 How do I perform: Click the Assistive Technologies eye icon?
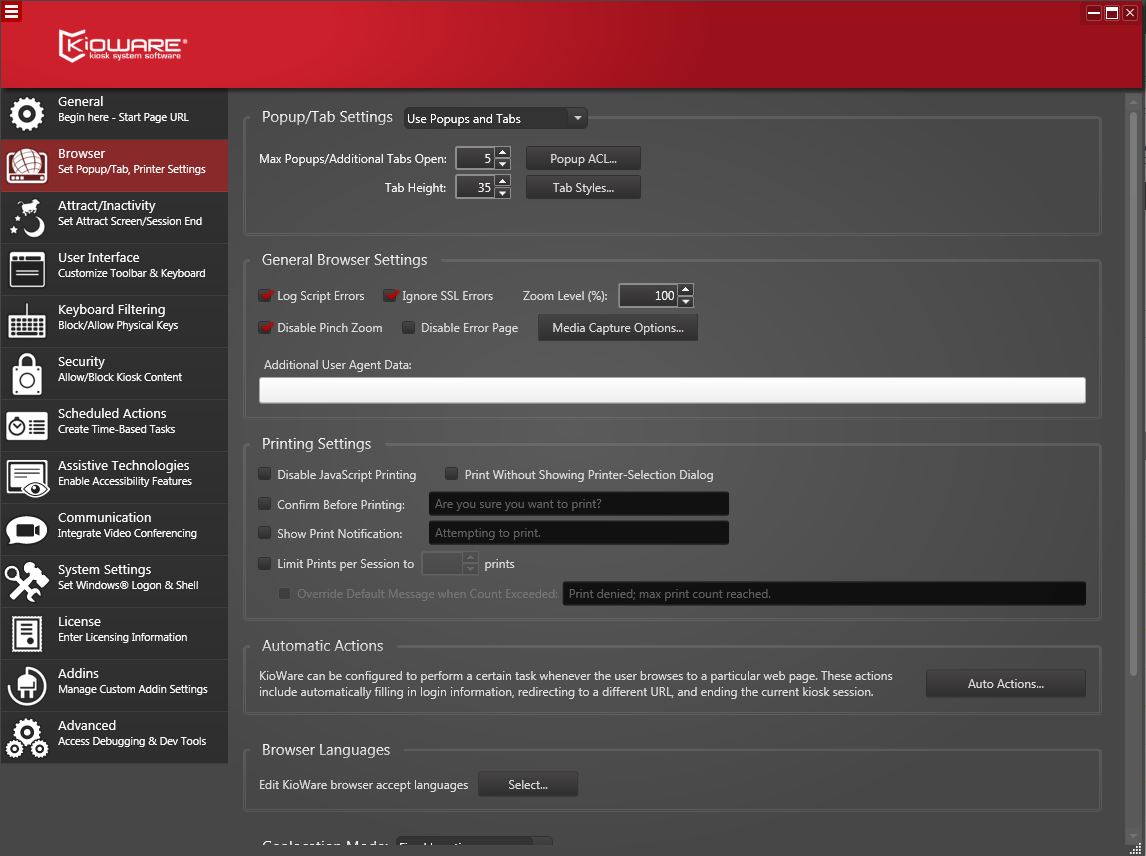(27, 478)
